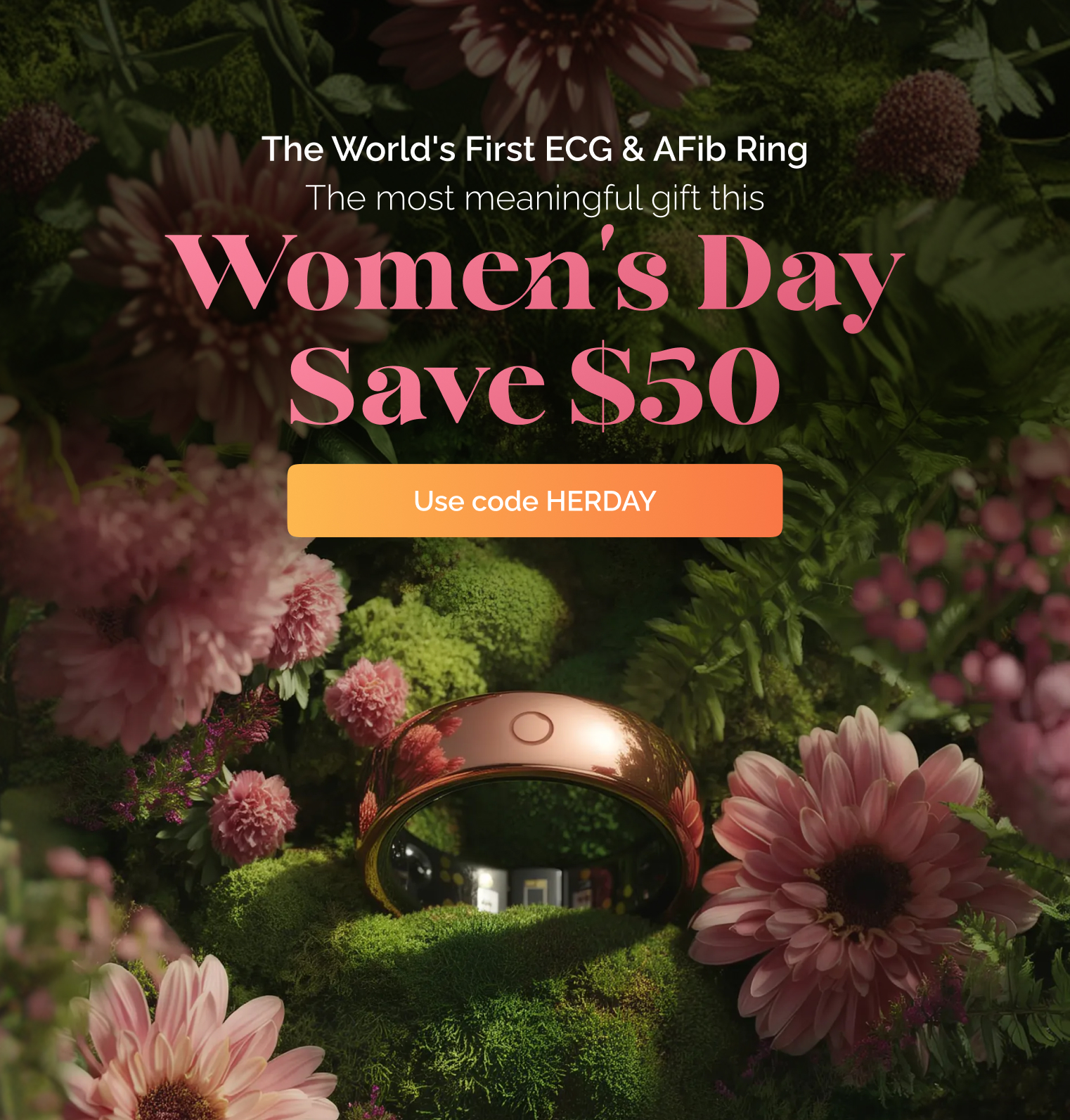Click the round brown bud at top right
1070x1120 pixels.
click(921, 134)
